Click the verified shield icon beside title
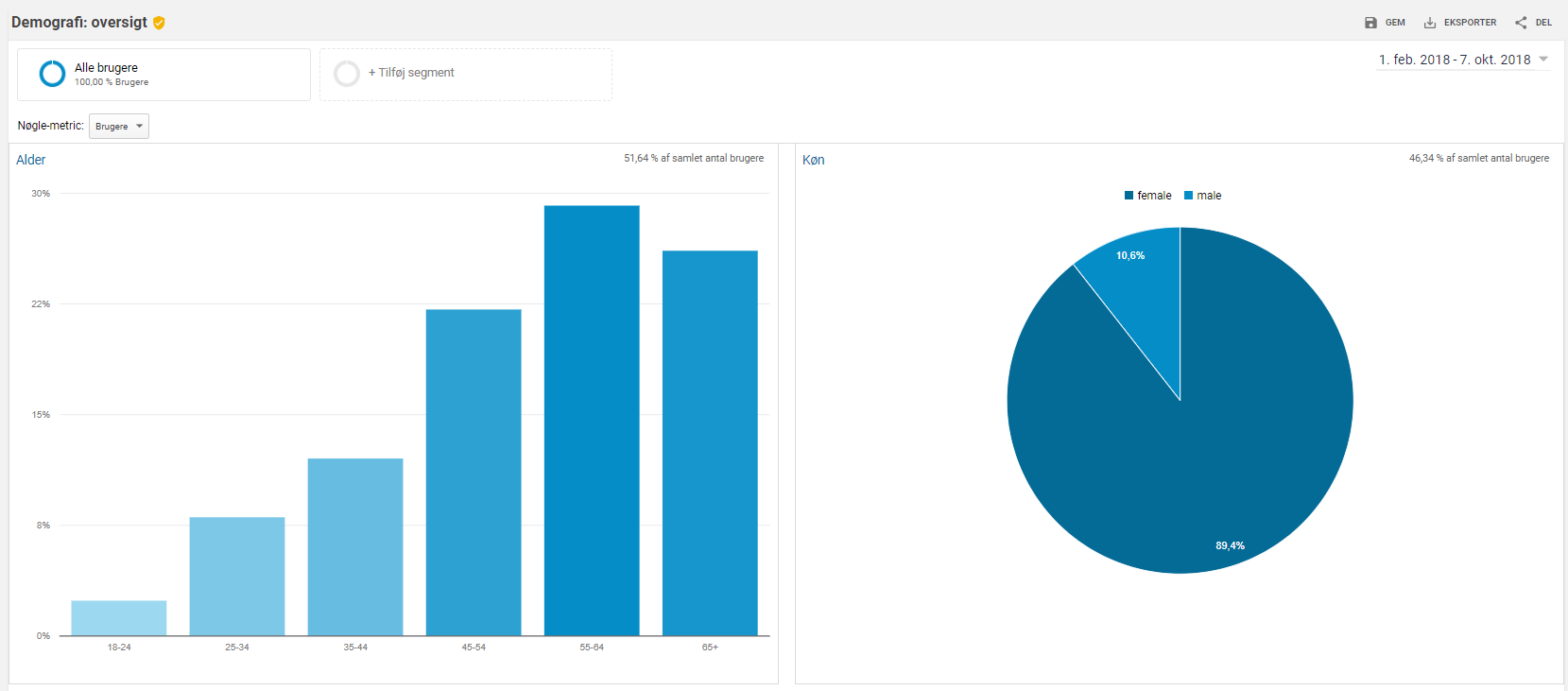This screenshot has width=1568, height=691. tap(159, 23)
